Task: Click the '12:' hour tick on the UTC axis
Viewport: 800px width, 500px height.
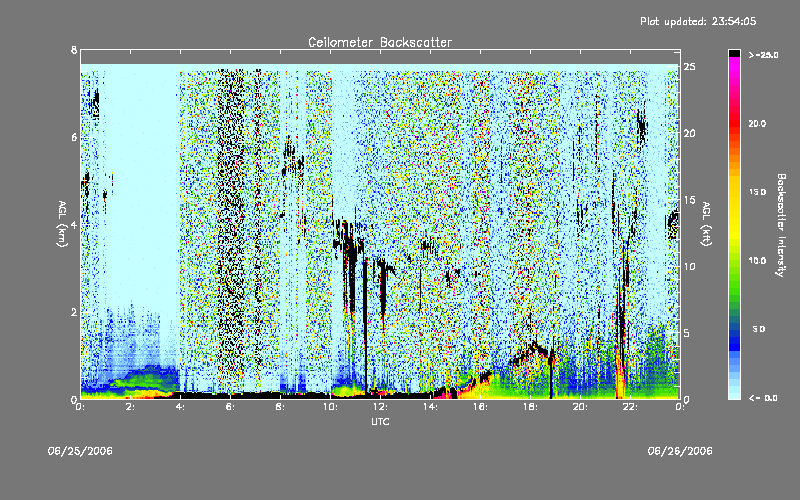Action: [x=380, y=407]
